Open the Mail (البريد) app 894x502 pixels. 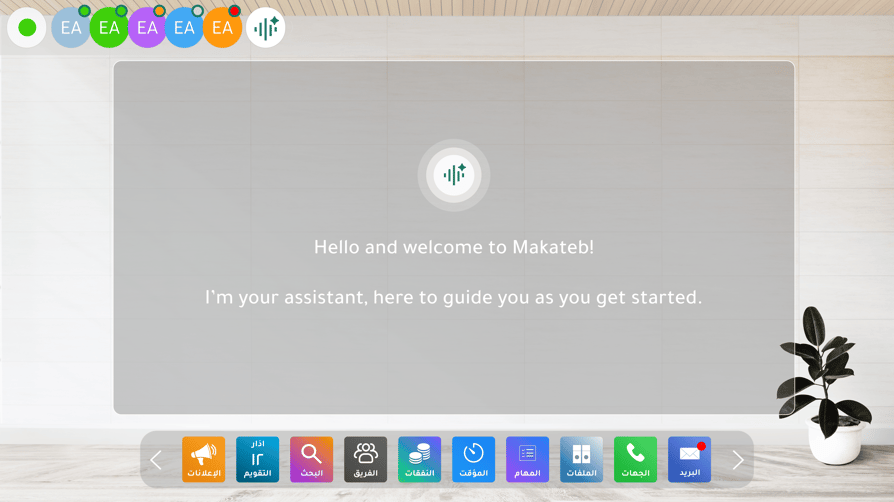689,459
